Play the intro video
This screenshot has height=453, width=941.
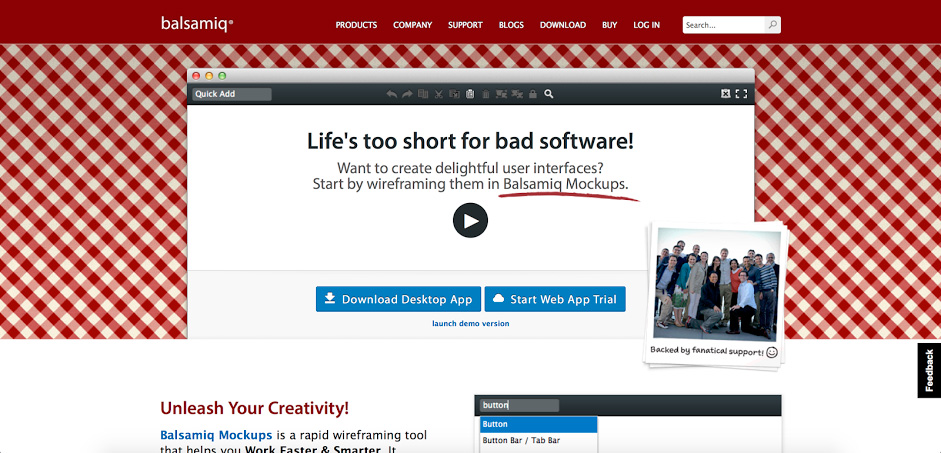(470, 220)
